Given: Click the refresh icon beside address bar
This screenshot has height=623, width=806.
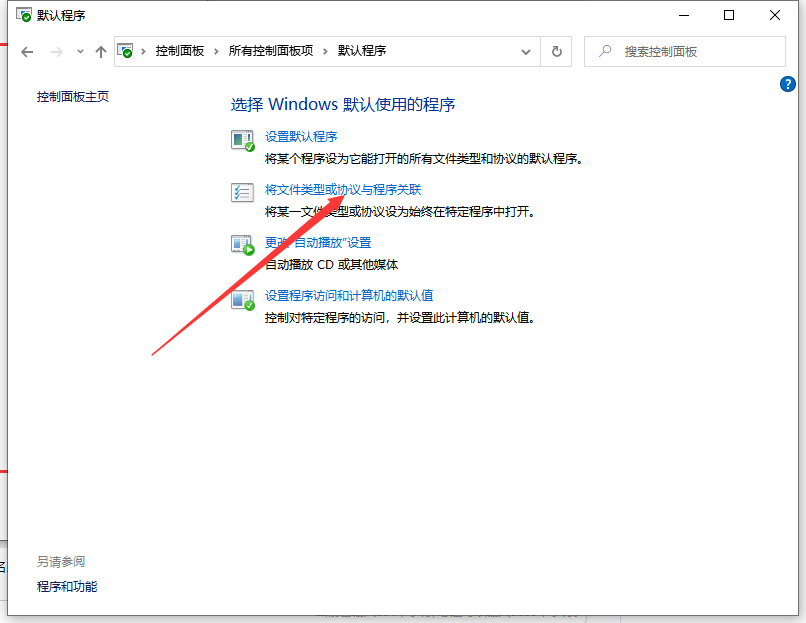Looking at the screenshot, I should (x=557, y=51).
